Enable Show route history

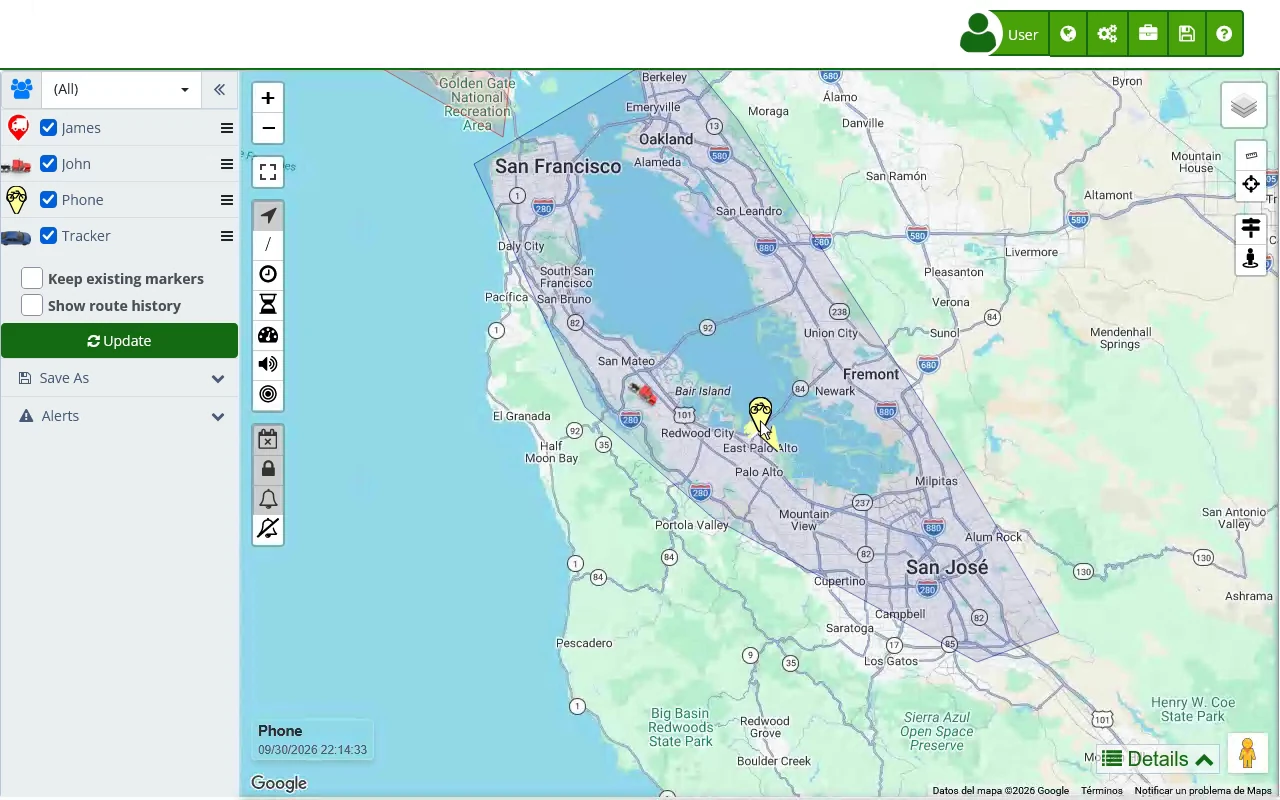(32, 306)
